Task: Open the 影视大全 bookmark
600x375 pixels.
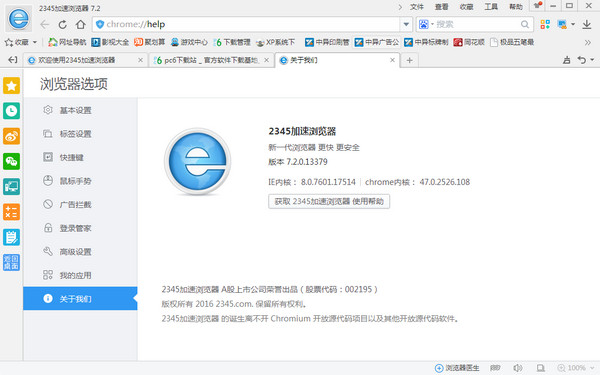Action: click(x=110, y=42)
